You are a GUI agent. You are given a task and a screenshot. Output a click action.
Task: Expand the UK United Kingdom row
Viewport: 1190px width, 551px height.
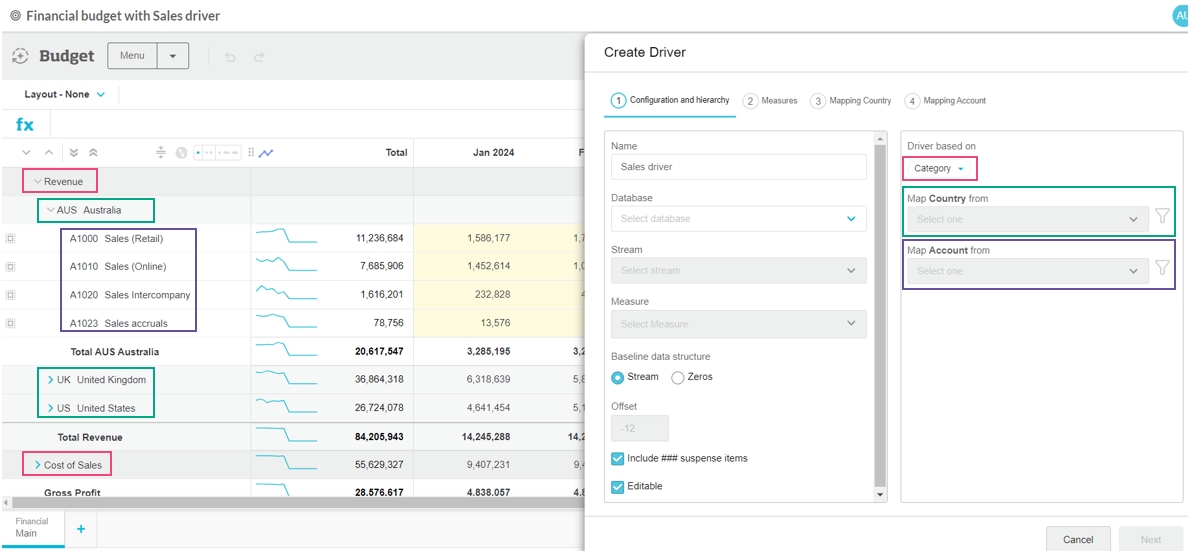pos(51,380)
